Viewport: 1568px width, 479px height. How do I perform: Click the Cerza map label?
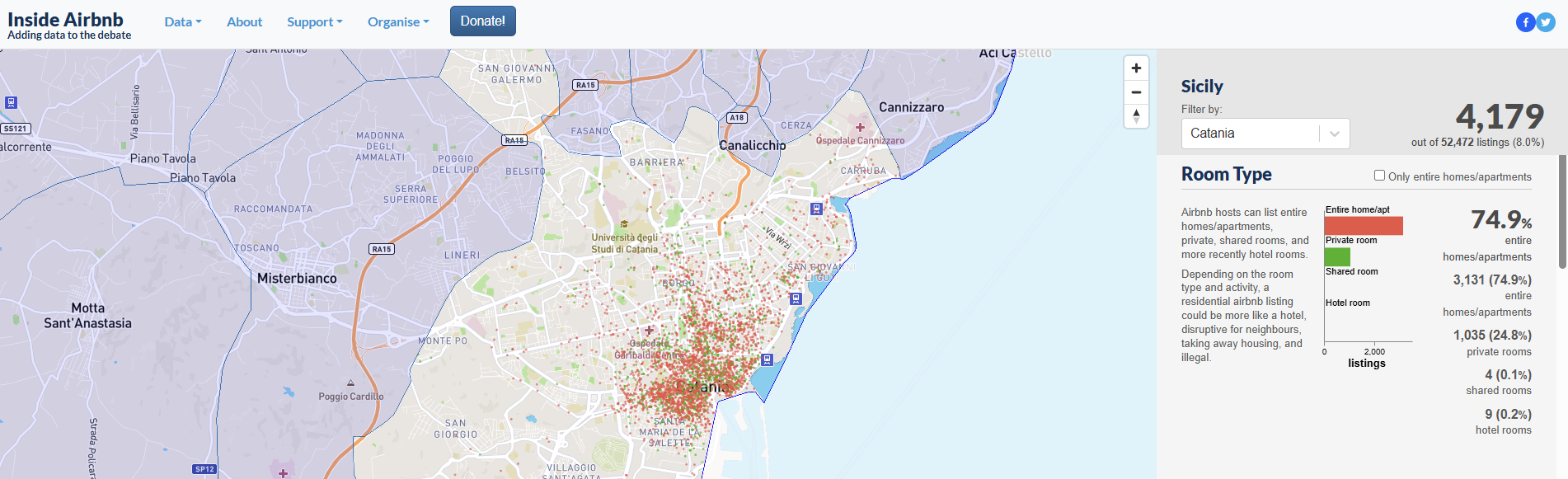click(x=796, y=125)
